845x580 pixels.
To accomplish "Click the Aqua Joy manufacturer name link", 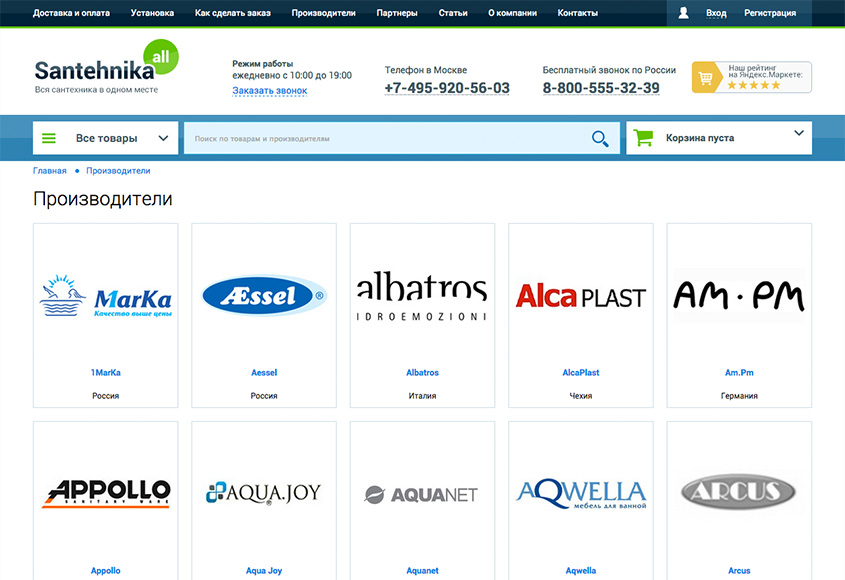I will pyautogui.click(x=264, y=570).
